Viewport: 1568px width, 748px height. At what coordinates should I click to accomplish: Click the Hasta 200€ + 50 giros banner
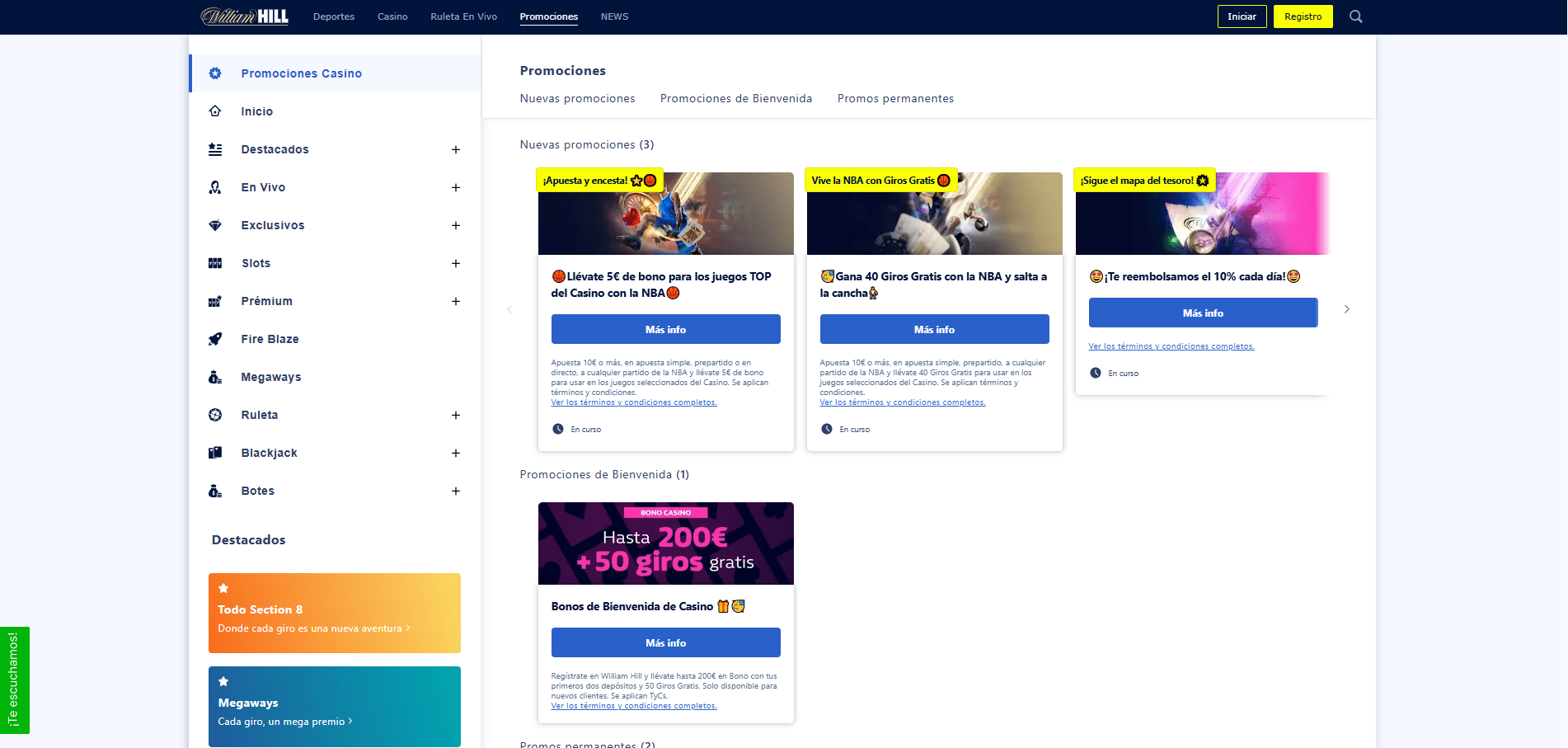(x=665, y=543)
